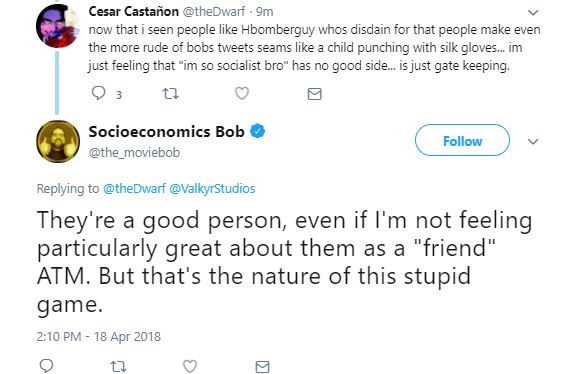
Task: Open dropdown chevron beside Follow button
Action: [533, 141]
